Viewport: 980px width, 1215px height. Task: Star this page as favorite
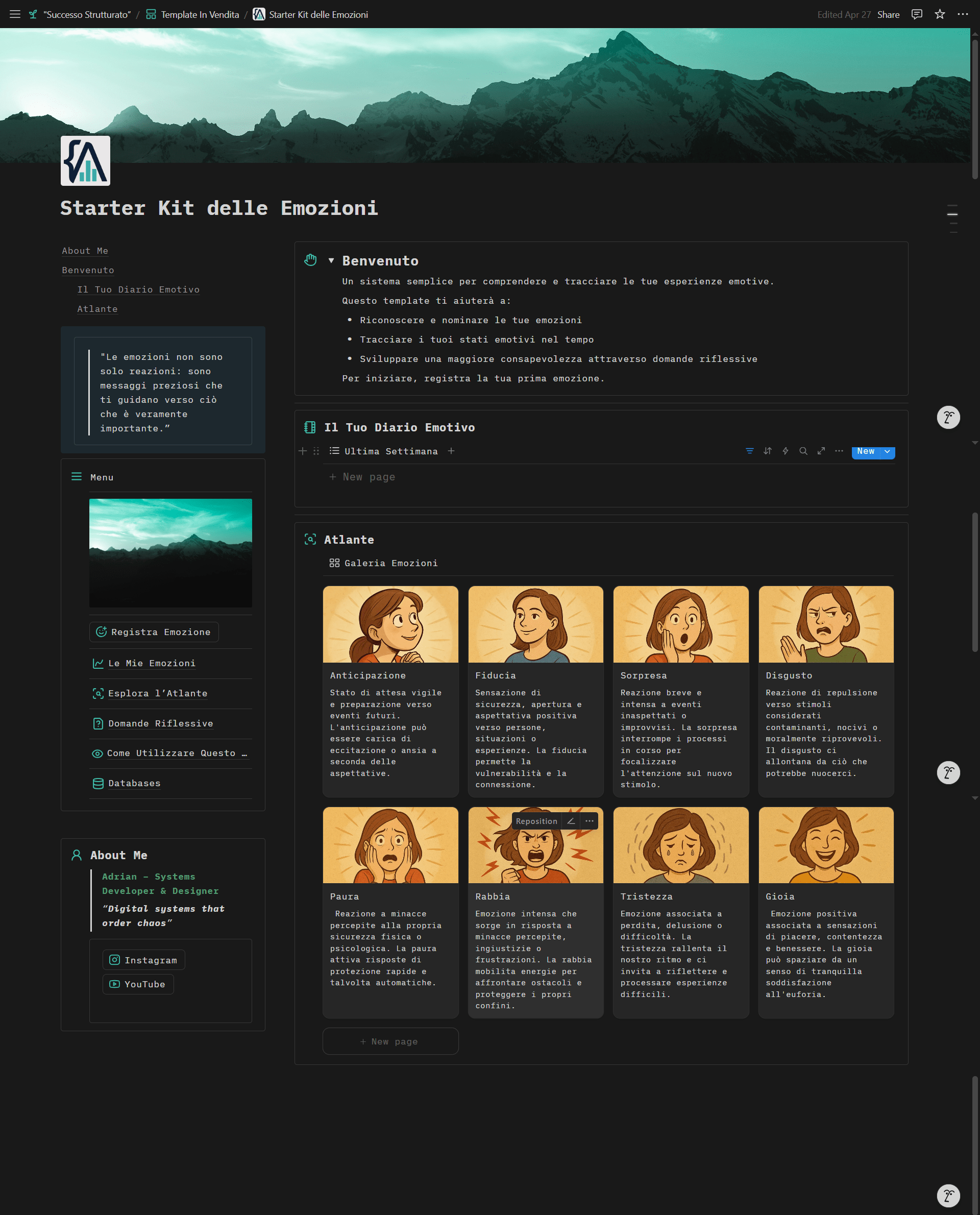[x=939, y=14]
